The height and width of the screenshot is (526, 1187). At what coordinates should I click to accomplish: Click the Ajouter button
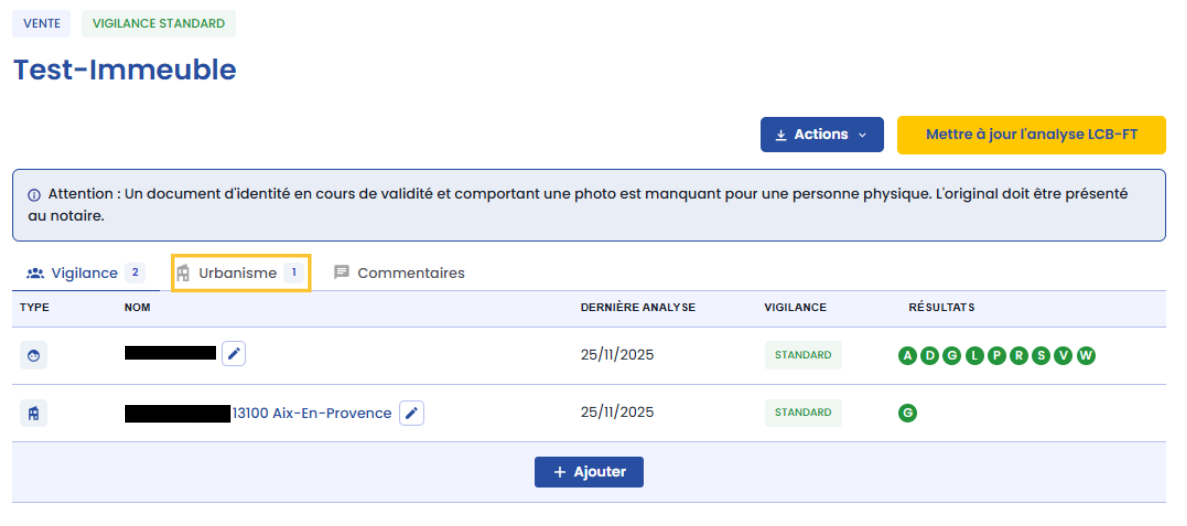589,472
